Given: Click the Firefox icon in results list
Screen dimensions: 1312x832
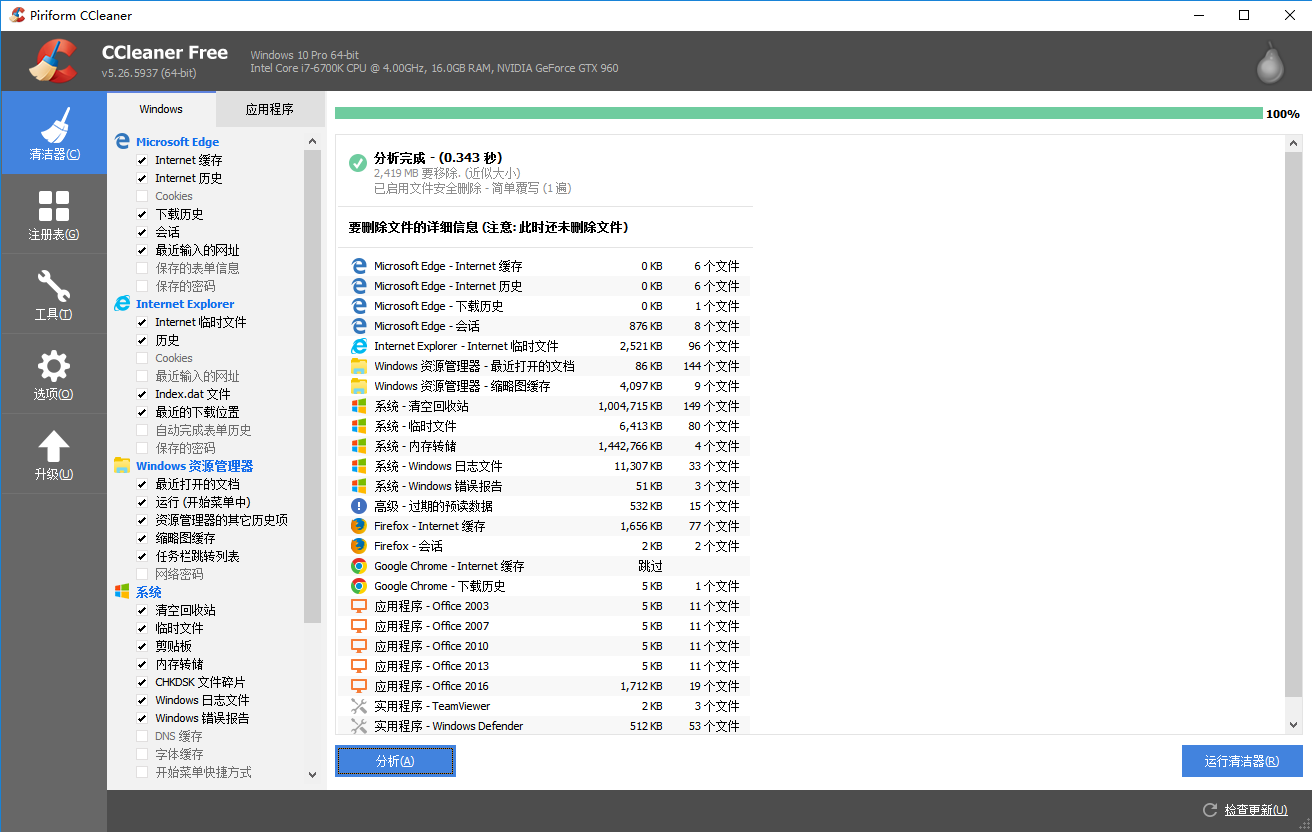Looking at the screenshot, I should [x=359, y=525].
